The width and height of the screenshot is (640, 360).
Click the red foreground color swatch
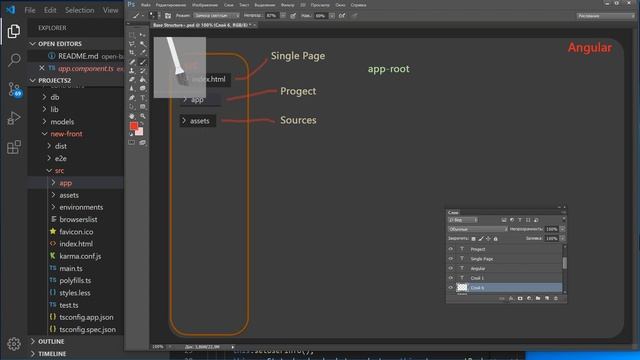pos(133,126)
